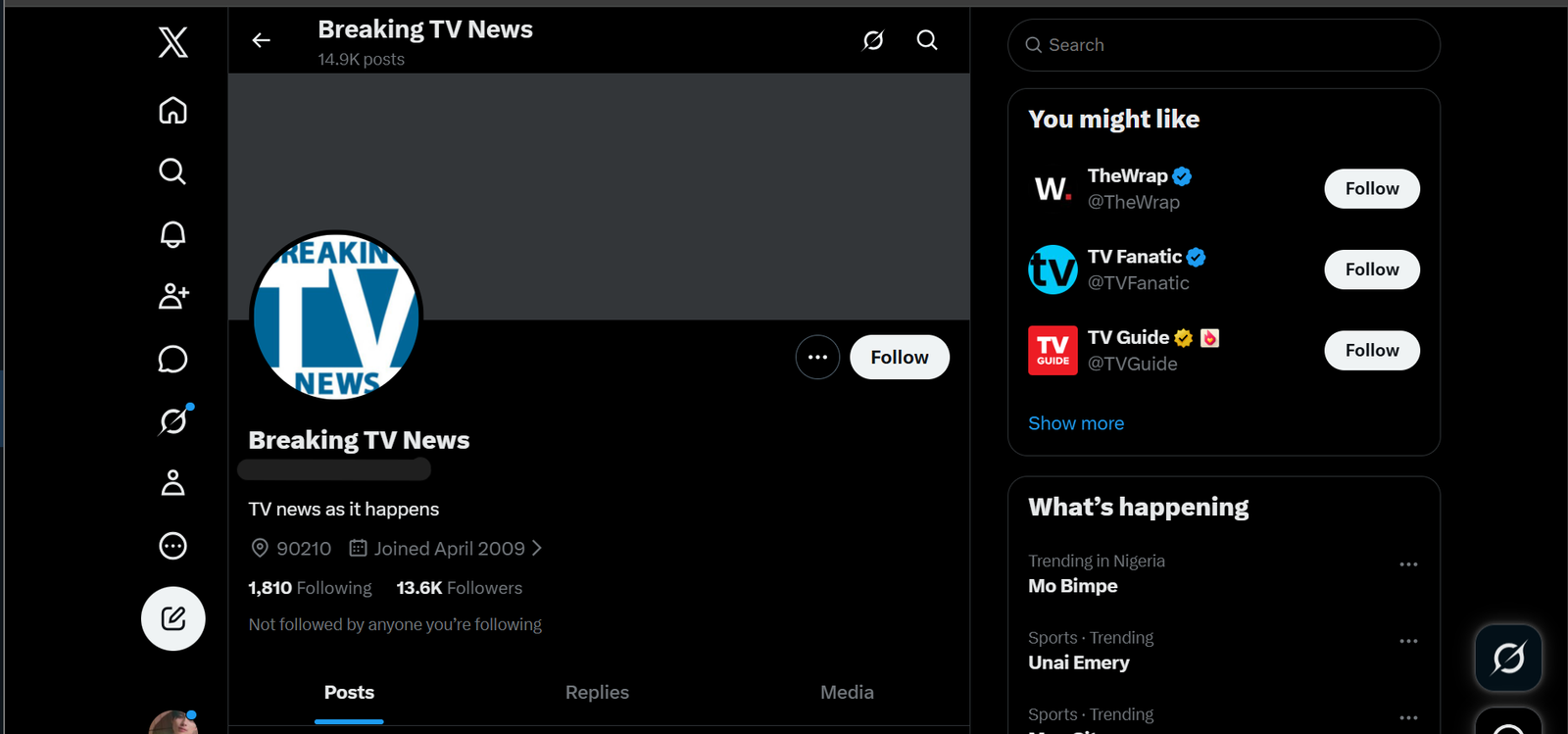The width and height of the screenshot is (1568, 734).
Task: Open options for Mo Bimpe trend
Action: click(x=1408, y=564)
